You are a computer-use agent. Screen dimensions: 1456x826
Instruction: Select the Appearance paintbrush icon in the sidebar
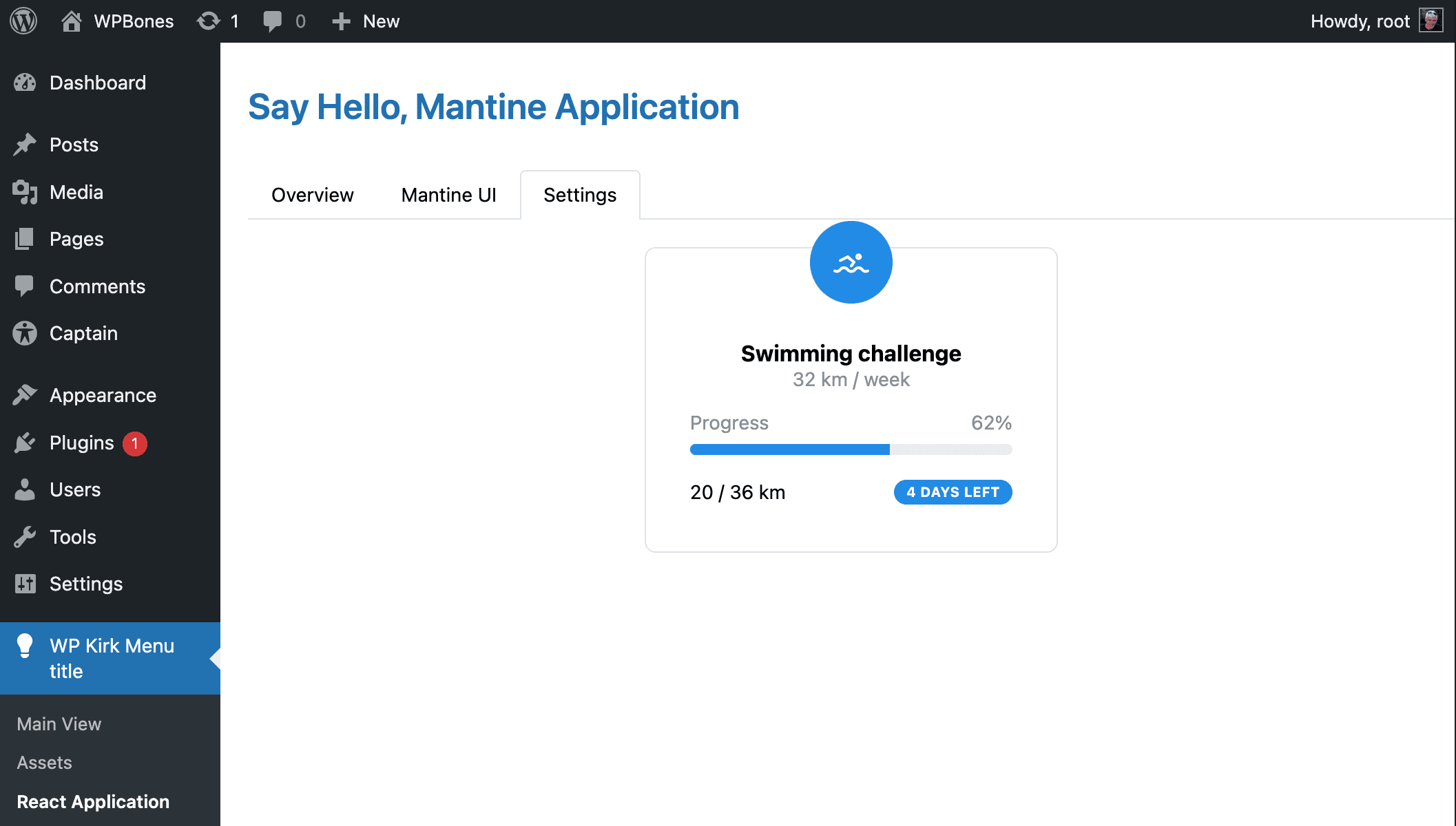[x=25, y=394]
